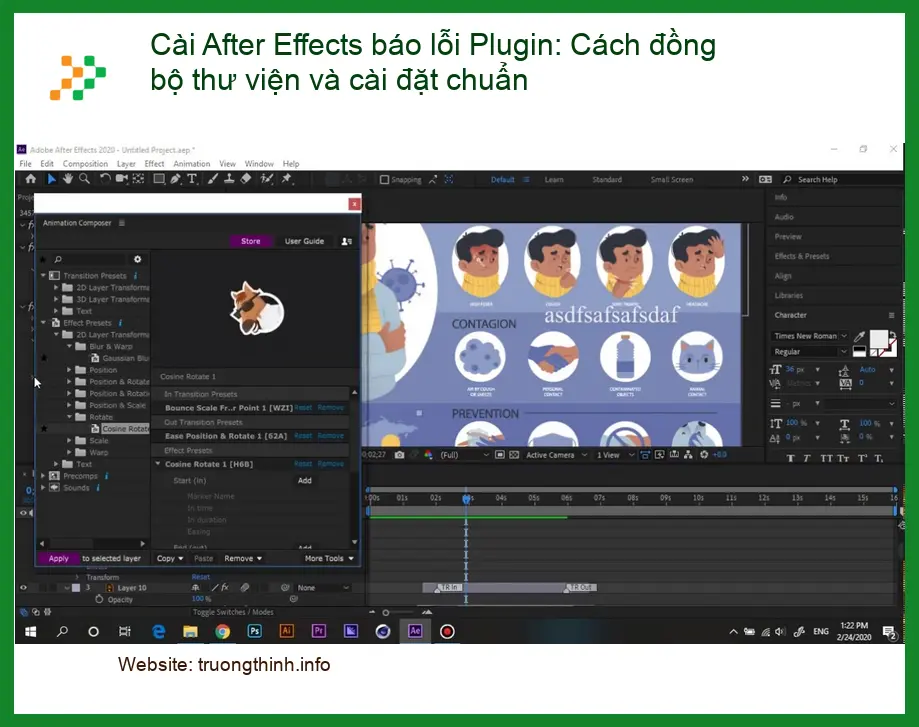This screenshot has width=919, height=727.
Task: Select the Eraser tool
Action: pyautogui.click(x=246, y=179)
